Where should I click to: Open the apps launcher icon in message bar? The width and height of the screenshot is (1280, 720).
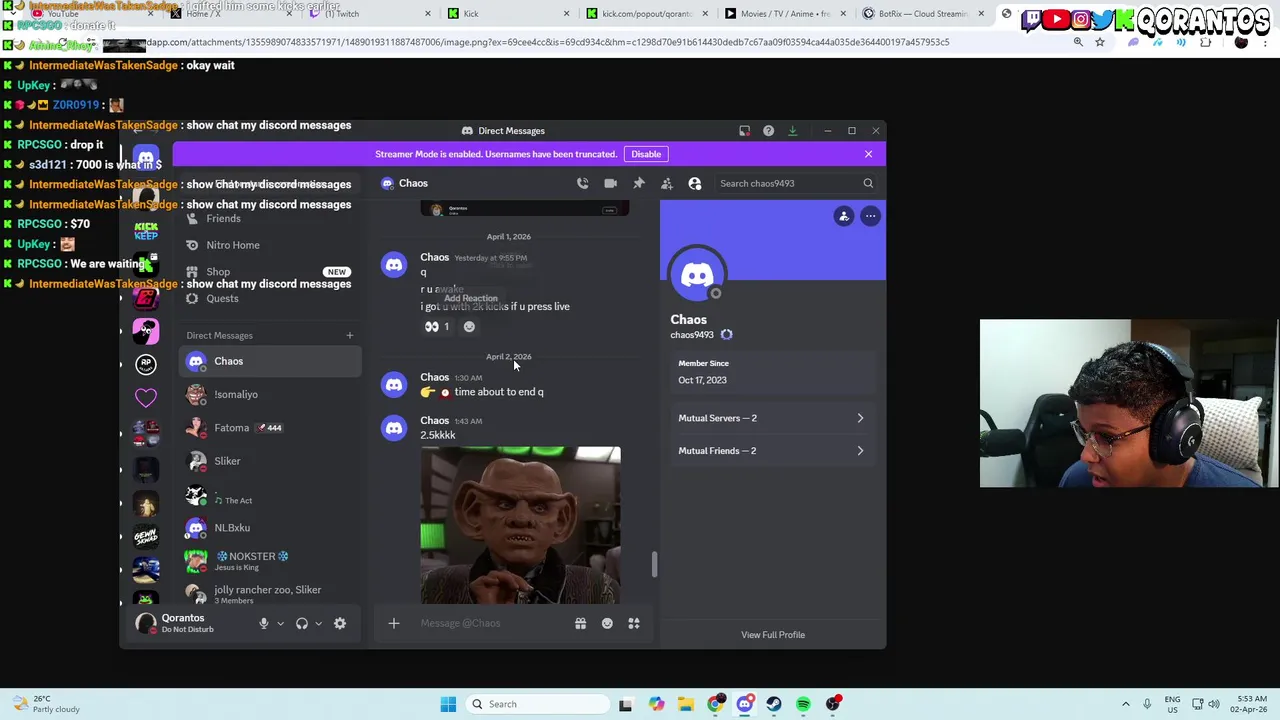[x=634, y=623]
